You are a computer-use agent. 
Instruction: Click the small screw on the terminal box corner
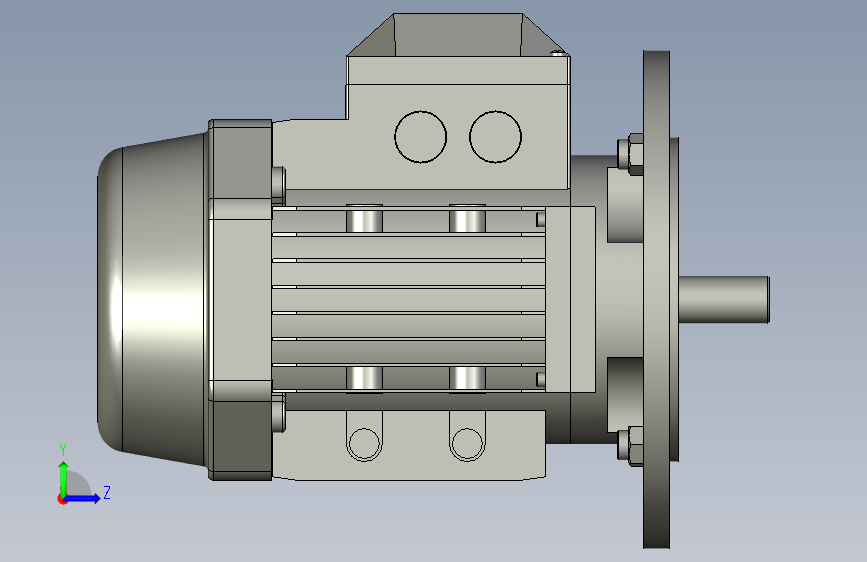coord(559,53)
